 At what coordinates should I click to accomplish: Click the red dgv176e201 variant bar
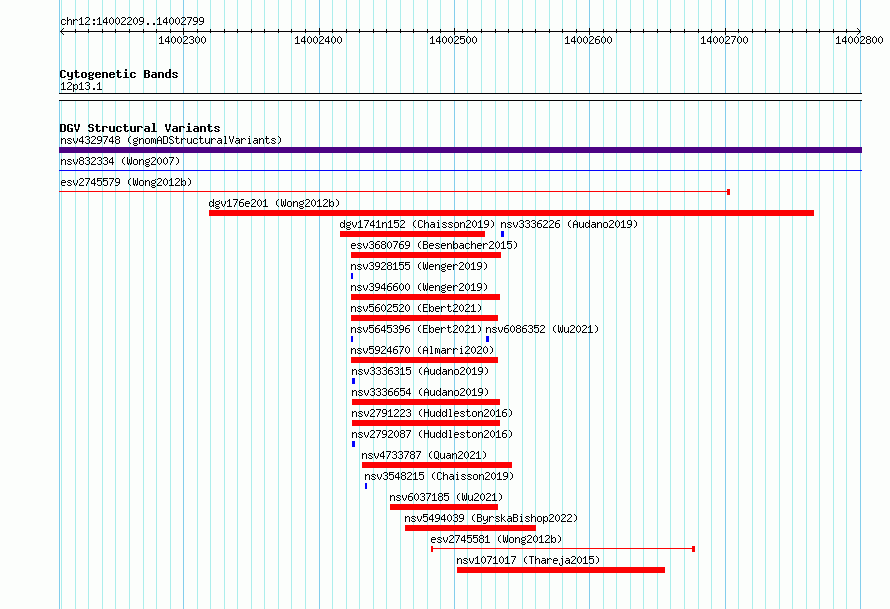click(x=511, y=213)
